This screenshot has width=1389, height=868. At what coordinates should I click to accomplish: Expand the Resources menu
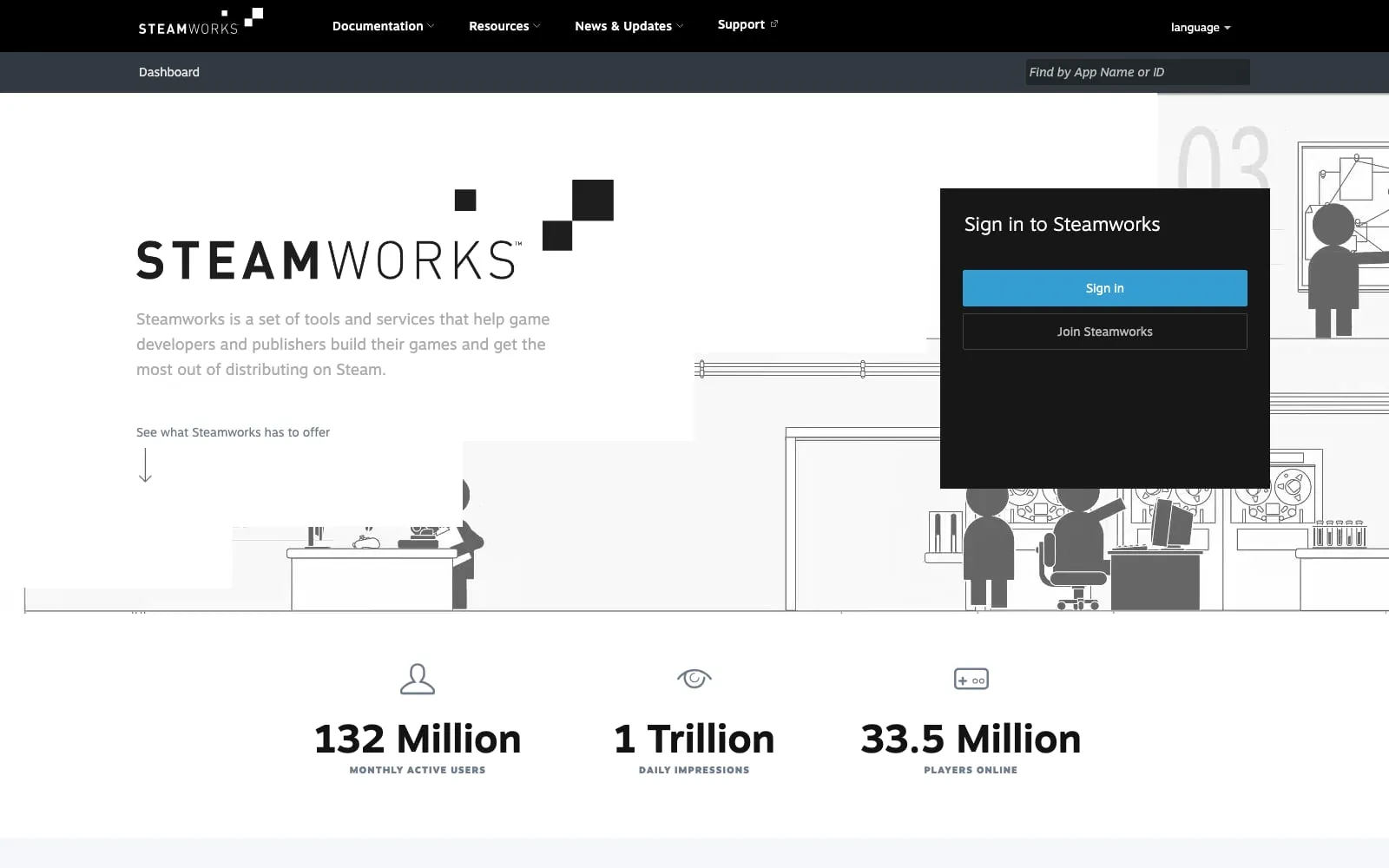pos(504,26)
